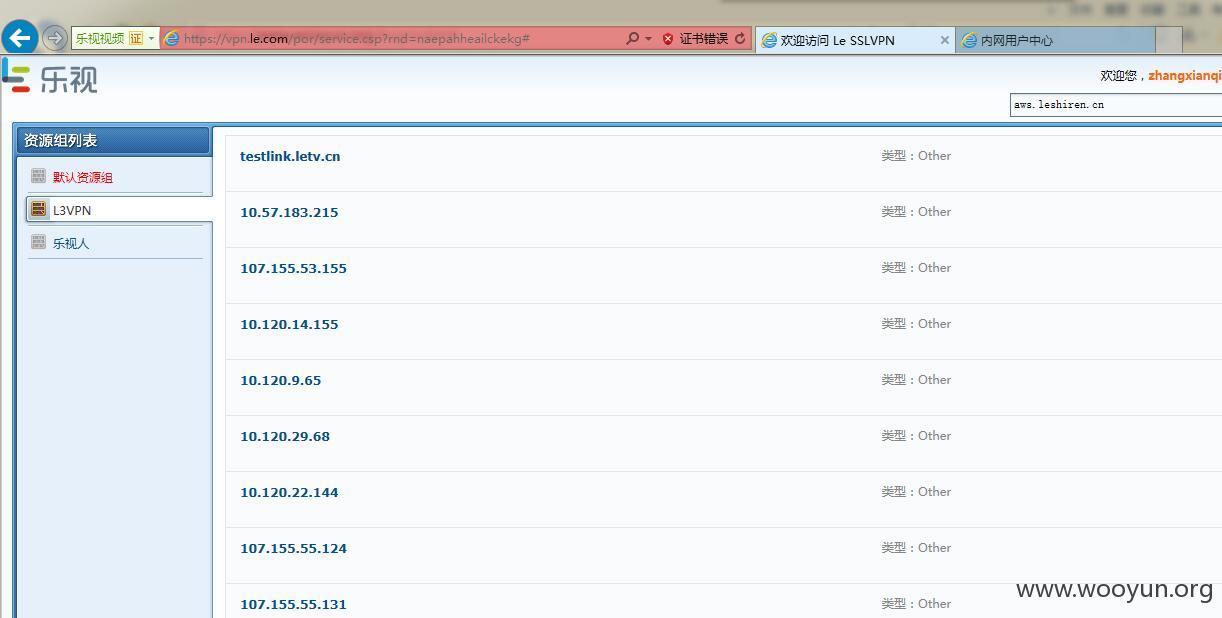The height and width of the screenshot is (618, 1222).
Task: Open the address bar search dropdown arrow
Action: [648, 39]
